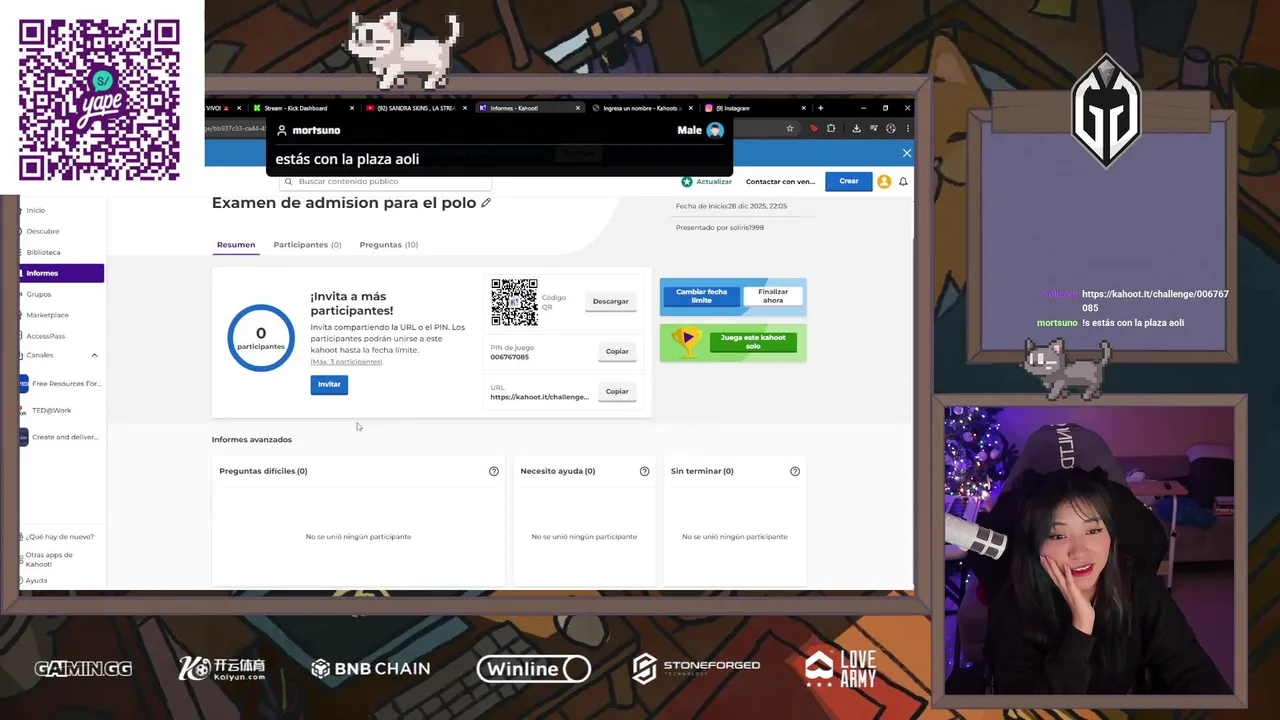Dismiss the blue banner with its X
This screenshot has width=1280, height=720.
[x=906, y=153]
